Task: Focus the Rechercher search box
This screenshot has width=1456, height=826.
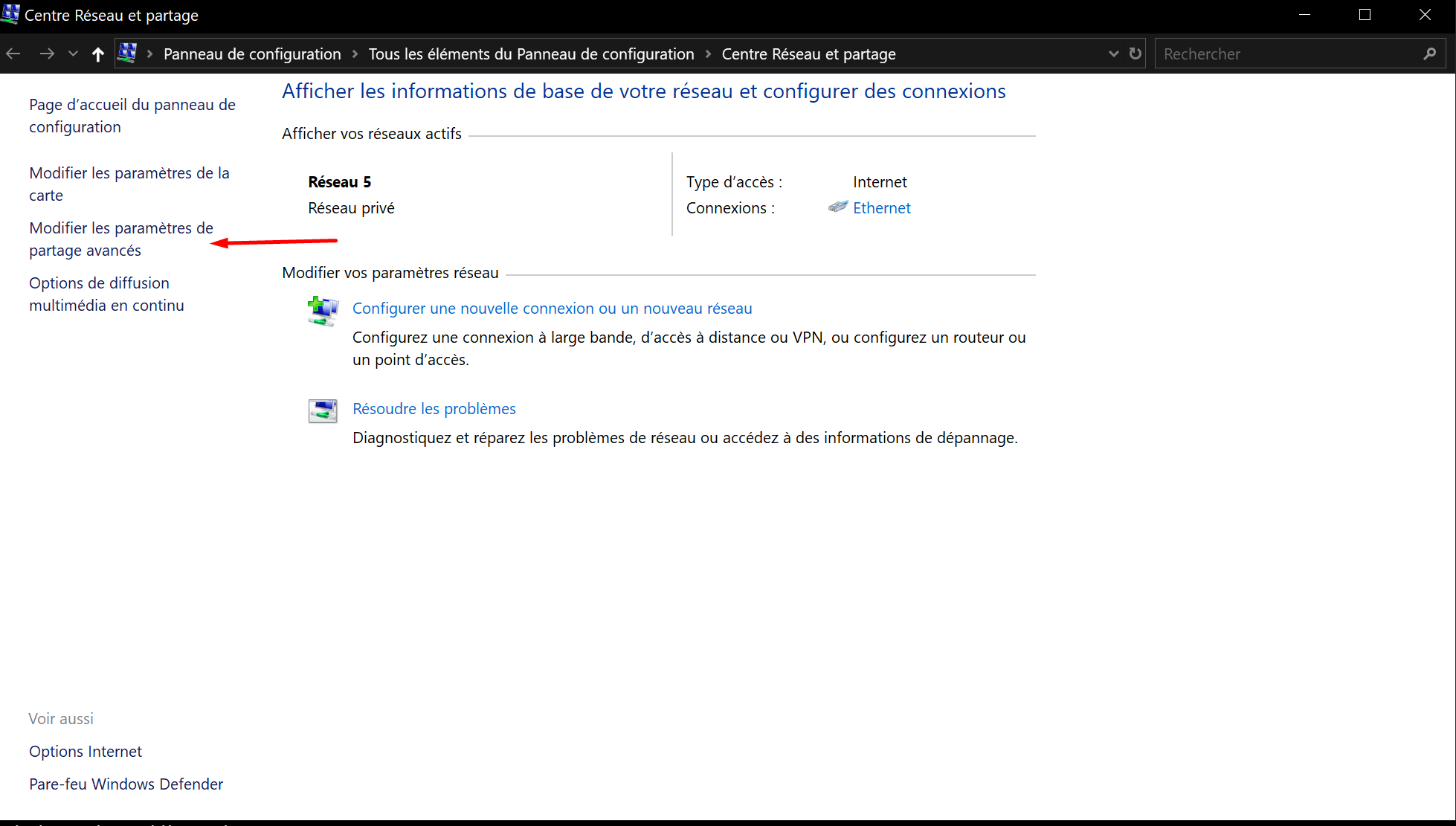Action: (1300, 54)
